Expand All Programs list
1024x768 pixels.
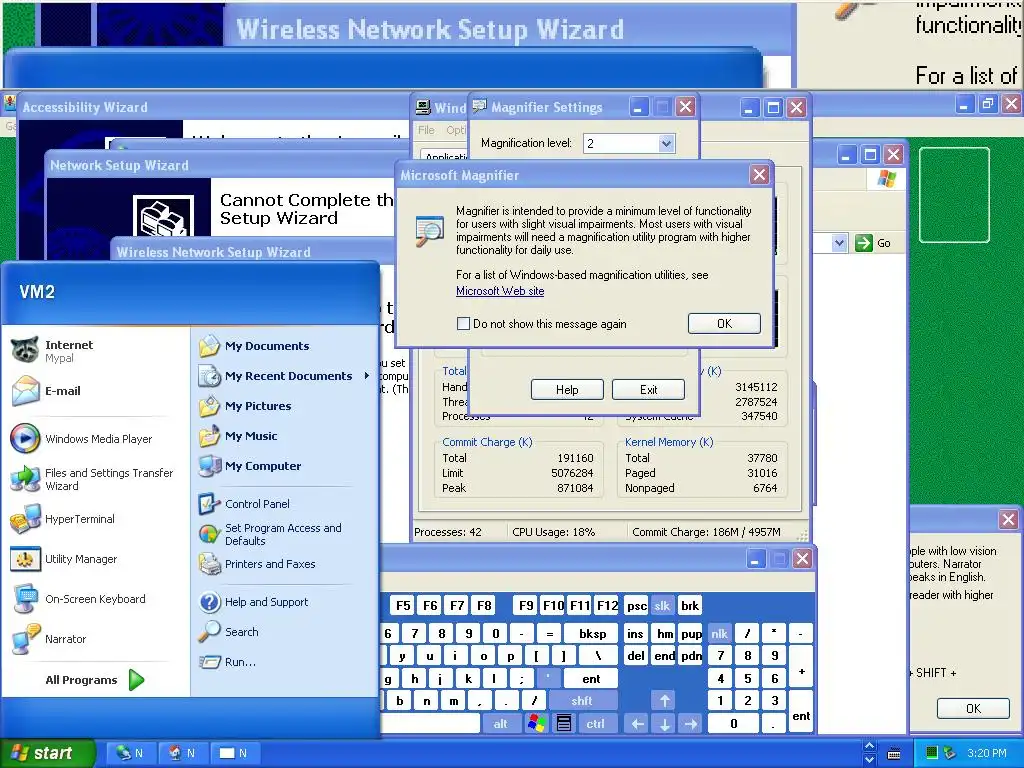pyautogui.click(x=94, y=680)
